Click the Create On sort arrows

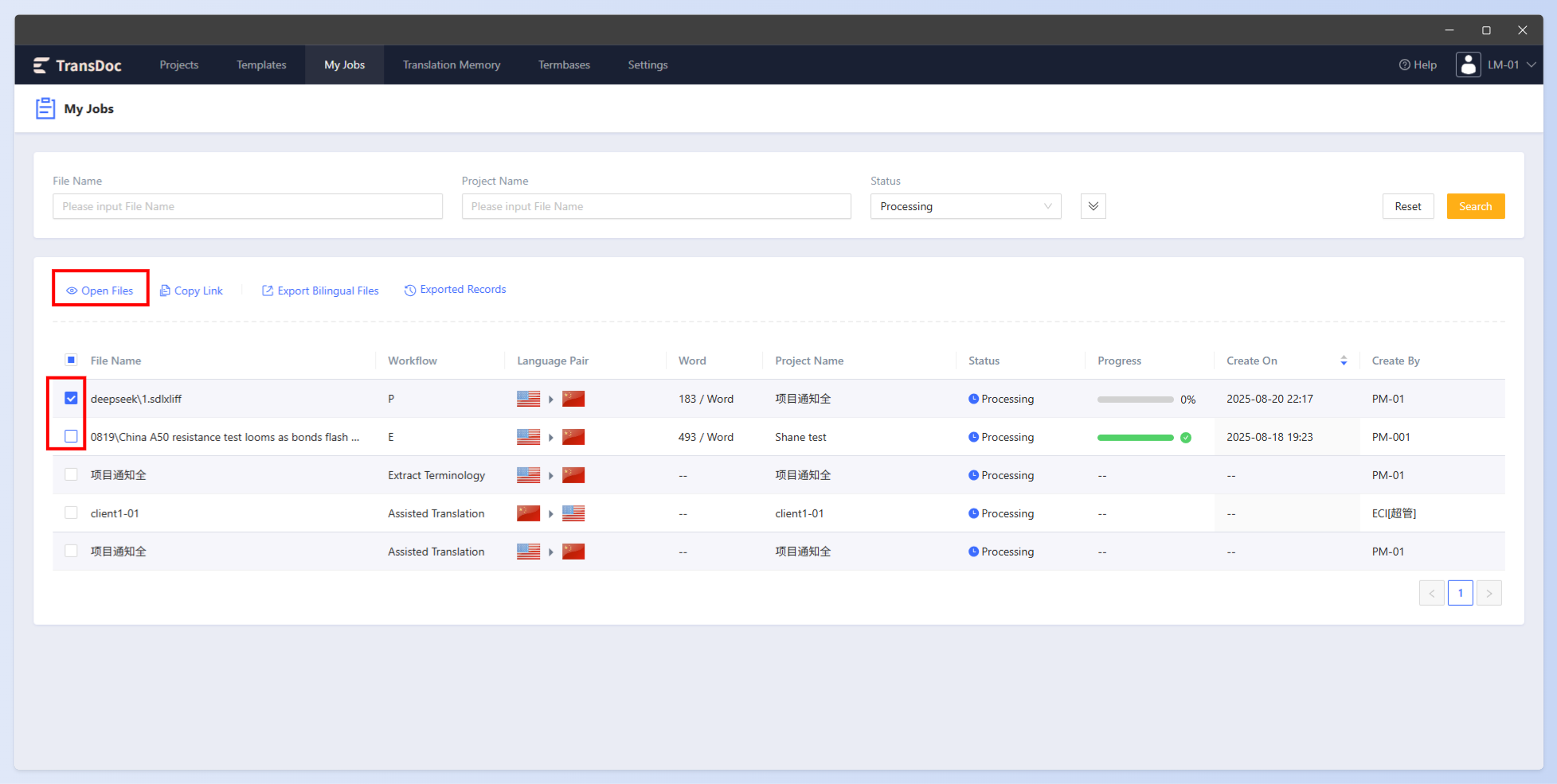1344,361
